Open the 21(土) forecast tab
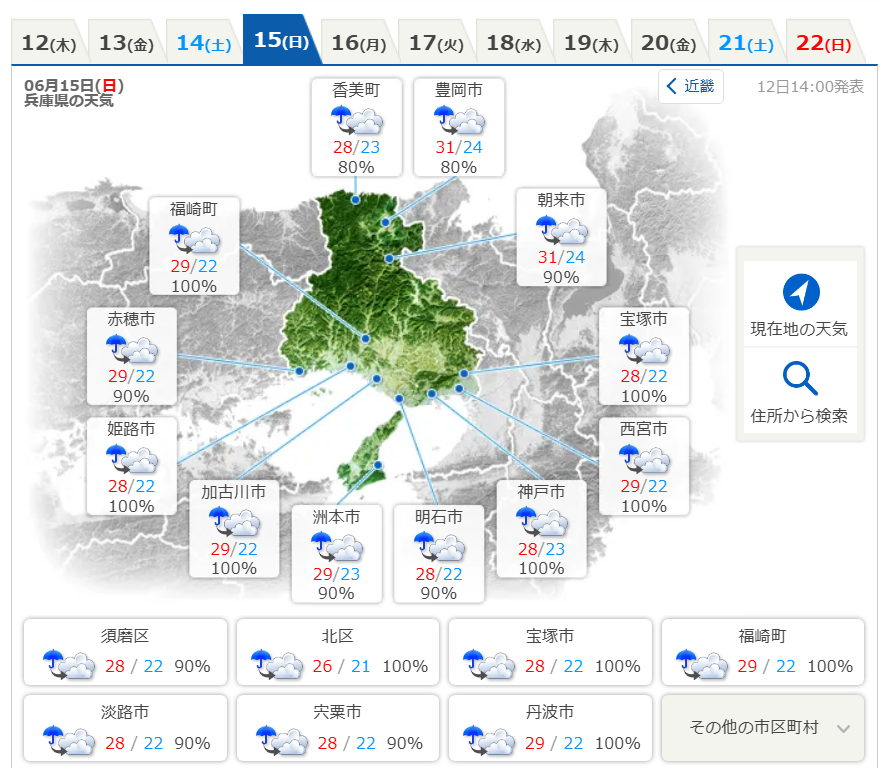This screenshot has height=768, width=885. [746, 42]
